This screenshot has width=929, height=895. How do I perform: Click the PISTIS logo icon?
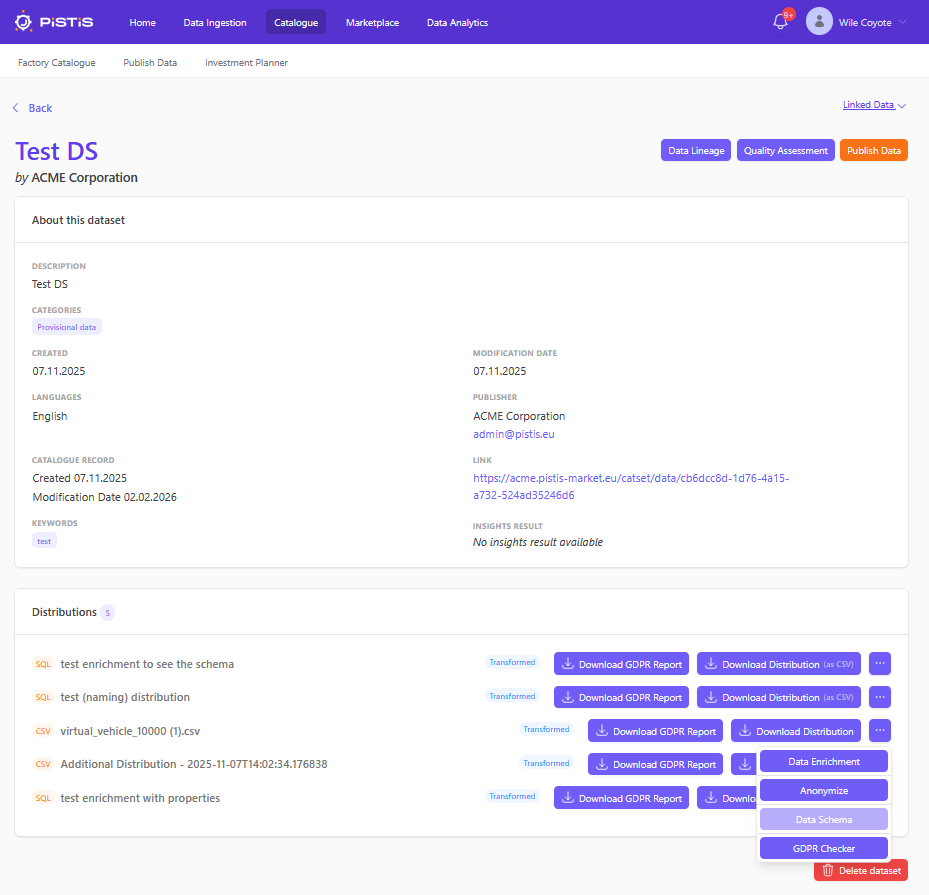click(23, 22)
